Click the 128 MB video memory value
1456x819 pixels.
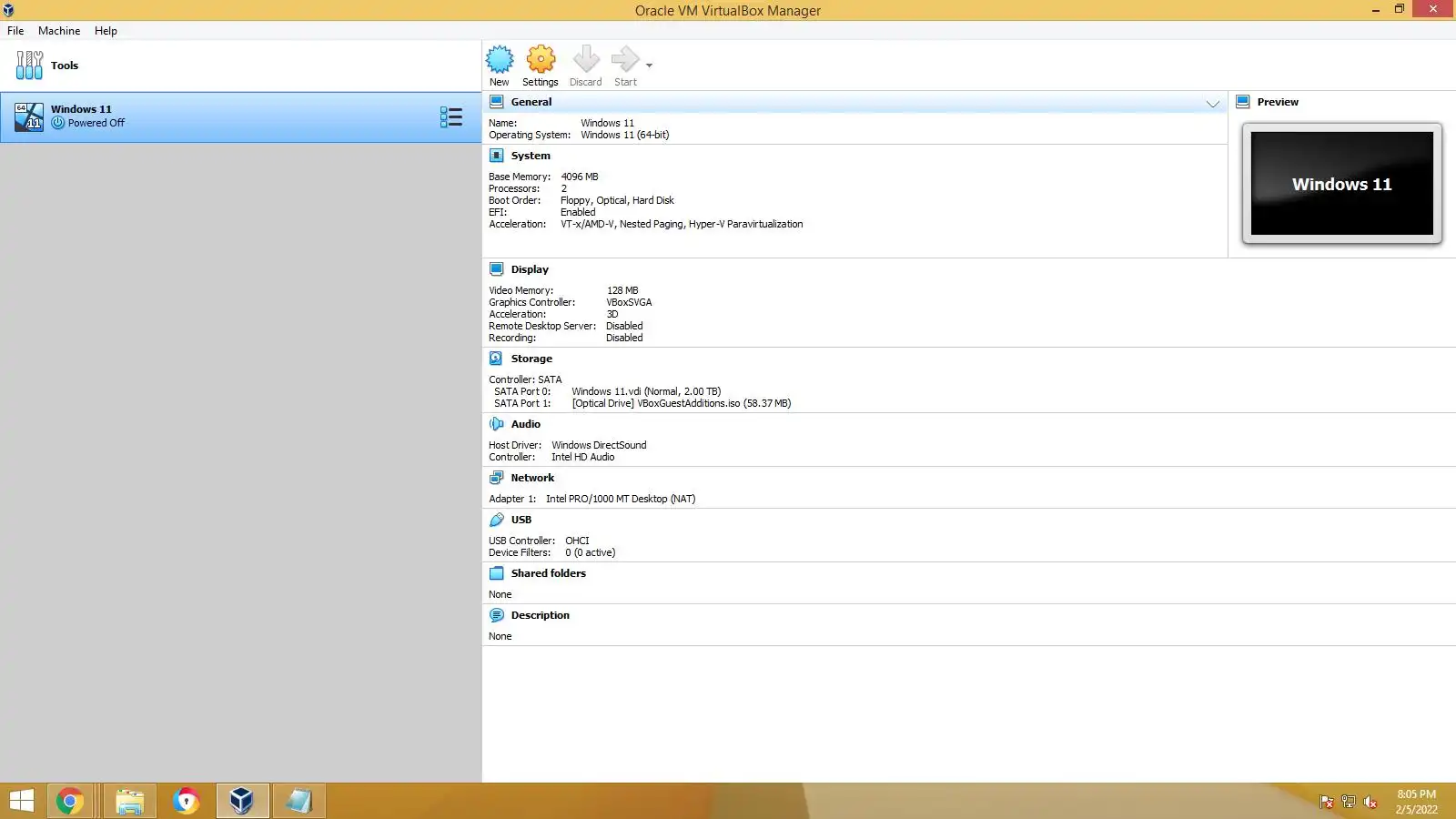(x=622, y=290)
